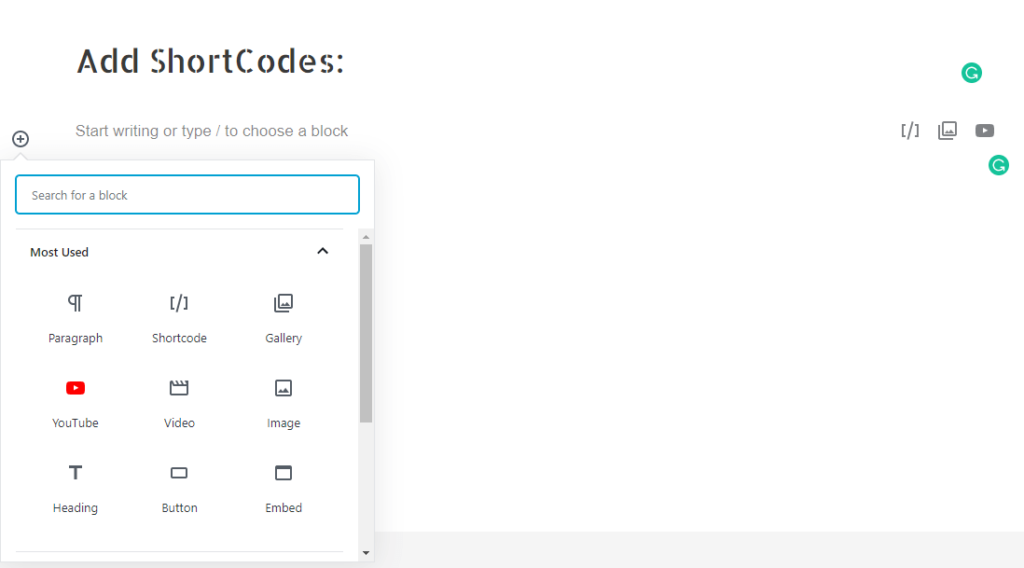Add the Heading block
Screen dimensions: 1024x568
click(x=75, y=489)
